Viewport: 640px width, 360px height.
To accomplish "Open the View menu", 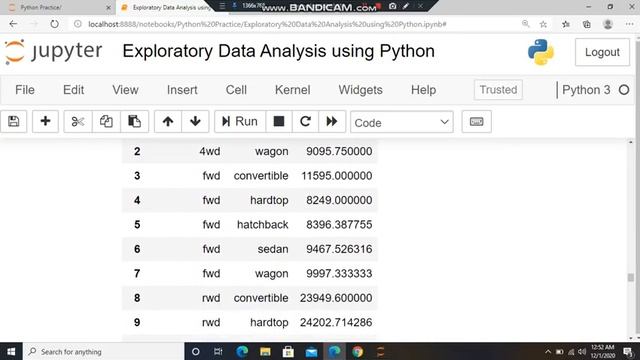I will [x=125, y=90].
